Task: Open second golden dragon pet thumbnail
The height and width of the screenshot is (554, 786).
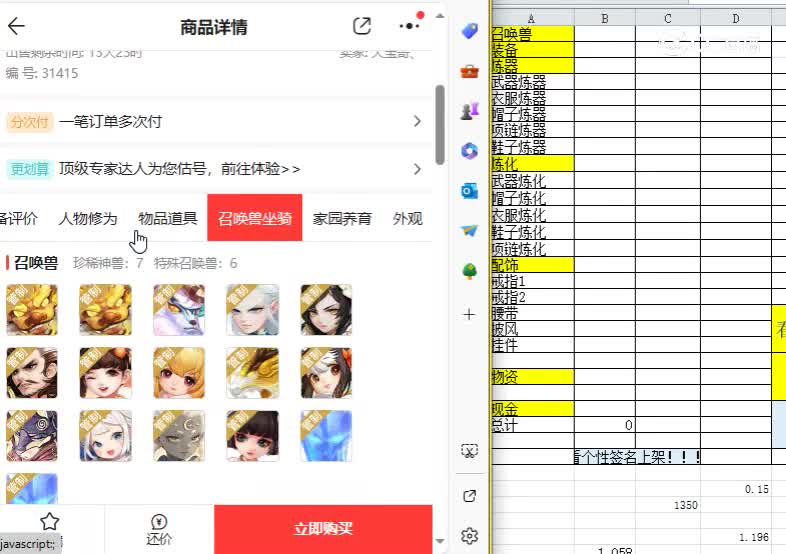Action: pos(105,310)
